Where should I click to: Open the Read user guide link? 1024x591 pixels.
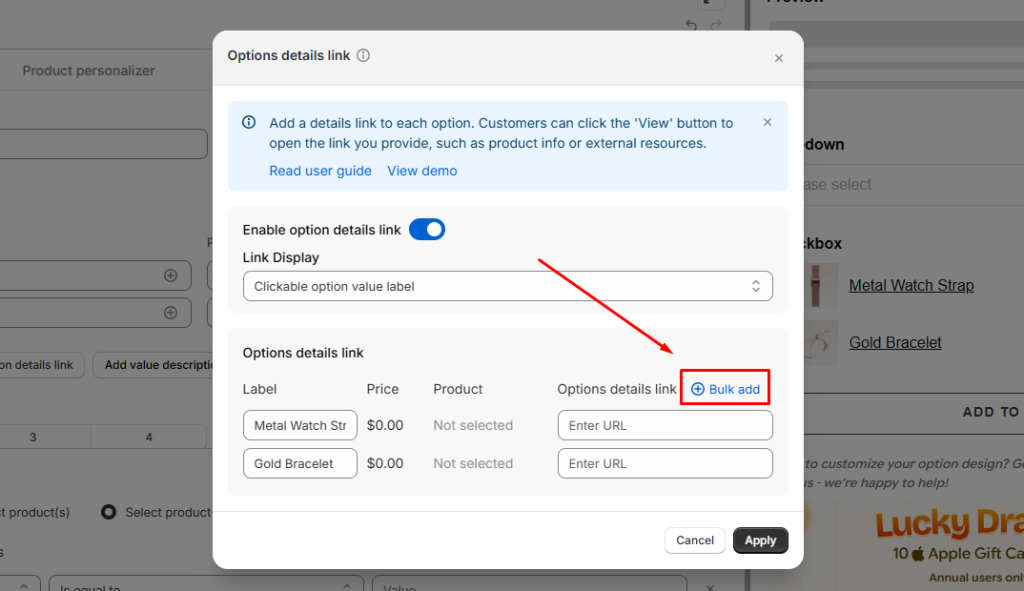coord(320,171)
